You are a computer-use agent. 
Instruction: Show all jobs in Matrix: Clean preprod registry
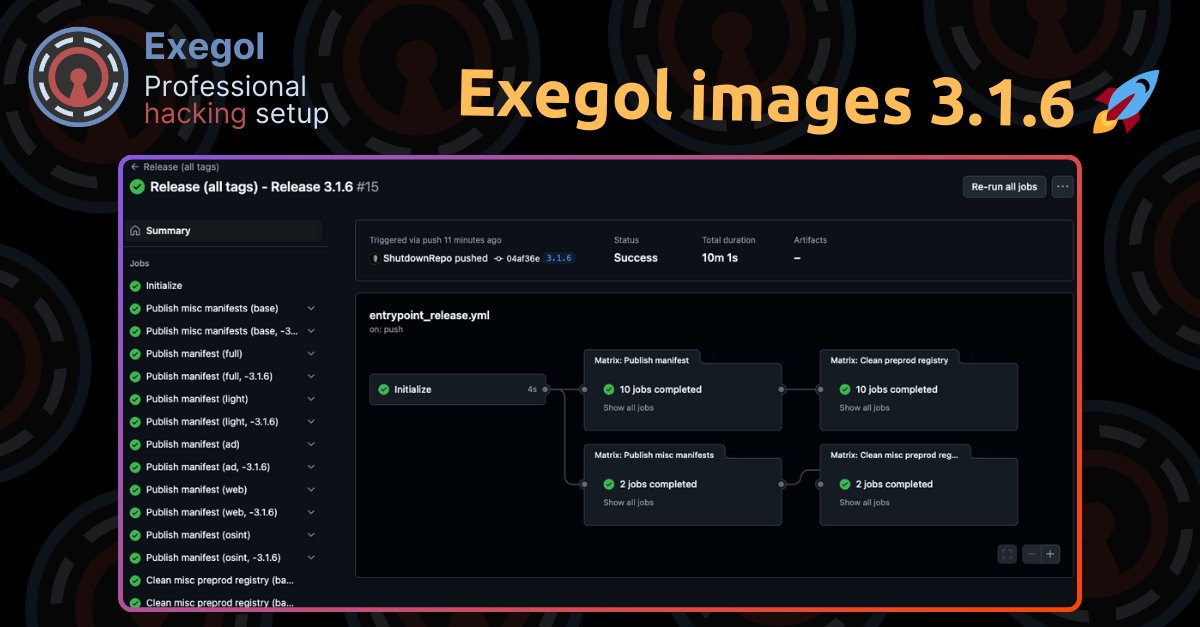864,408
